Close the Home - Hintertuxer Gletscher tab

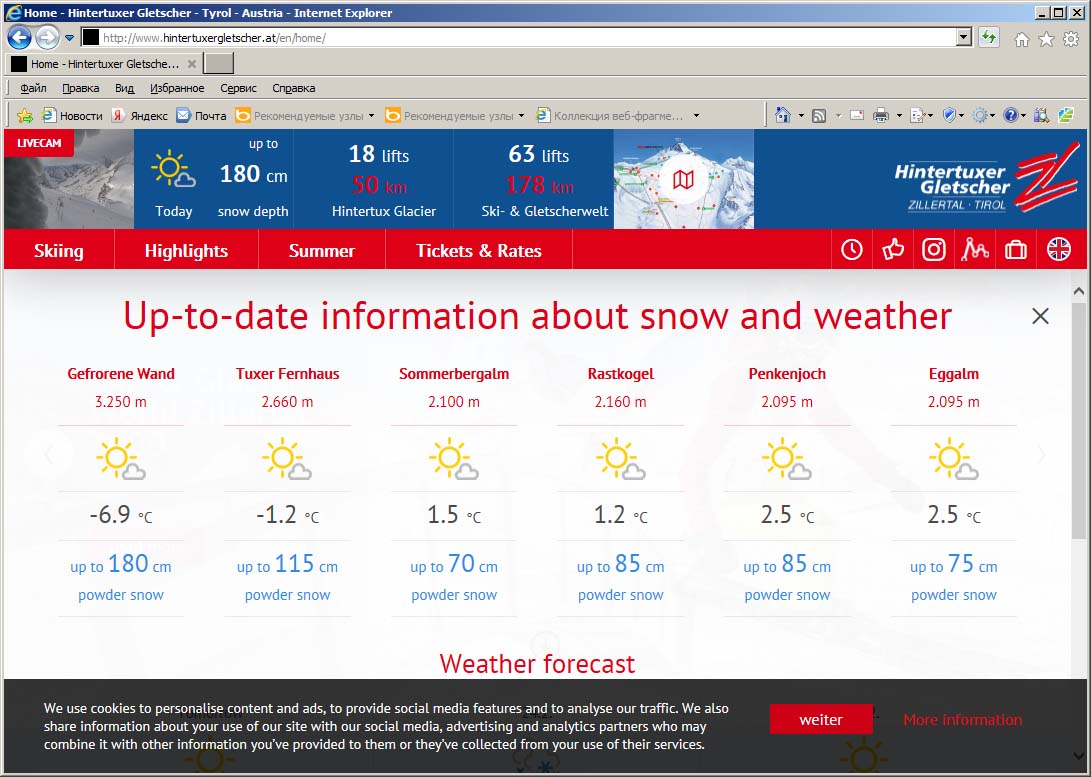tap(192, 64)
